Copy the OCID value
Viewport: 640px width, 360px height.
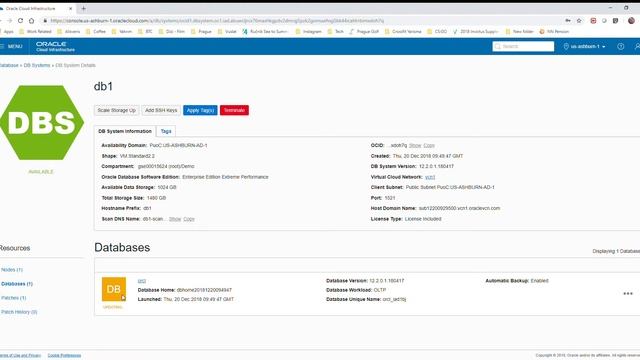(x=429, y=145)
